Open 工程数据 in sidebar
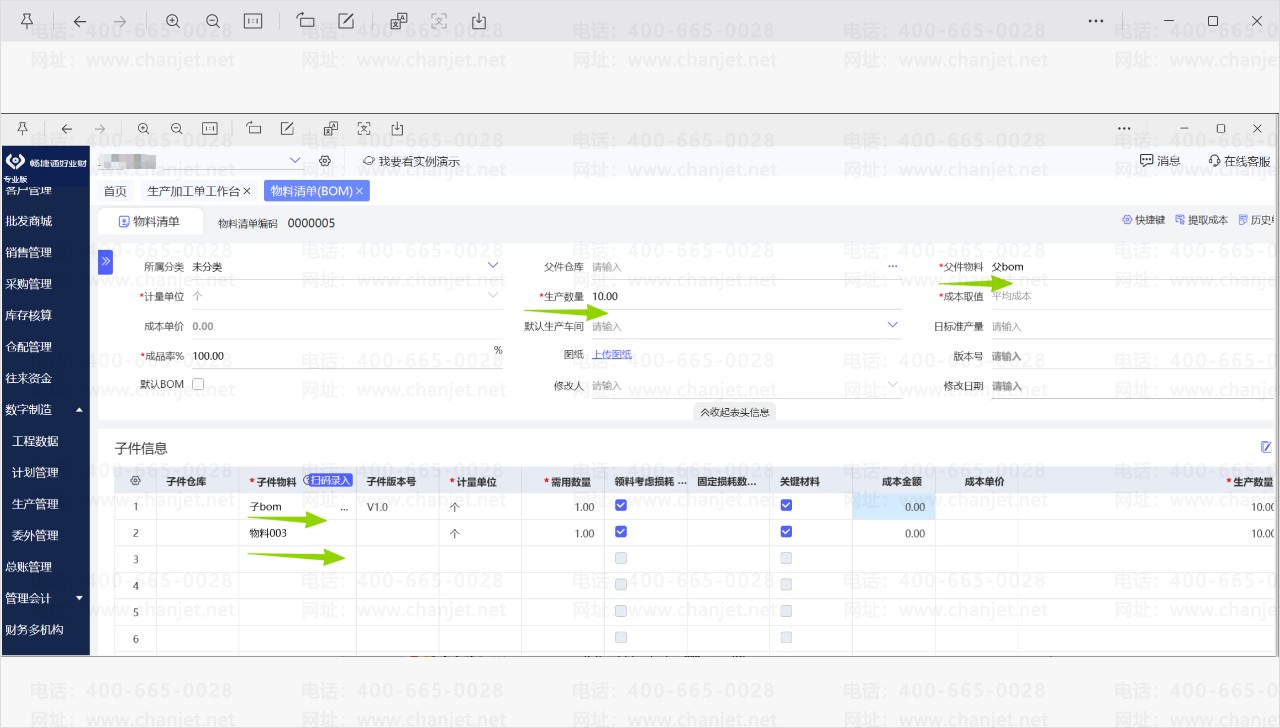The image size is (1280, 728). [x=35, y=441]
